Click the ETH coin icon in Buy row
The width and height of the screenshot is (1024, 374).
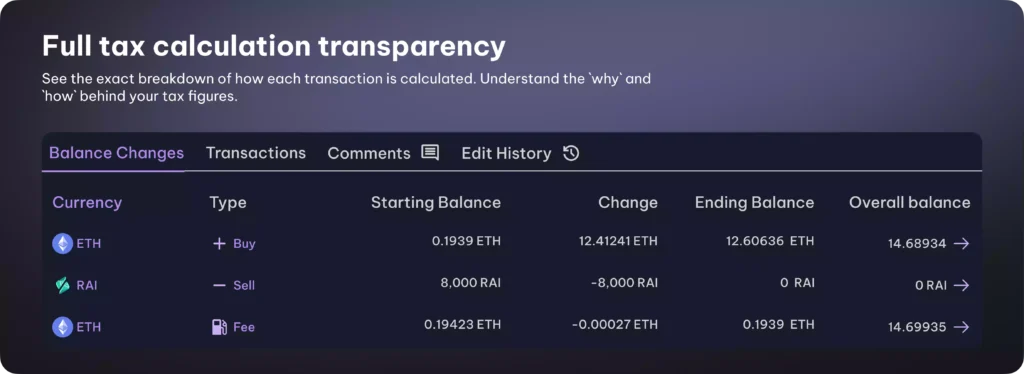point(63,243)
